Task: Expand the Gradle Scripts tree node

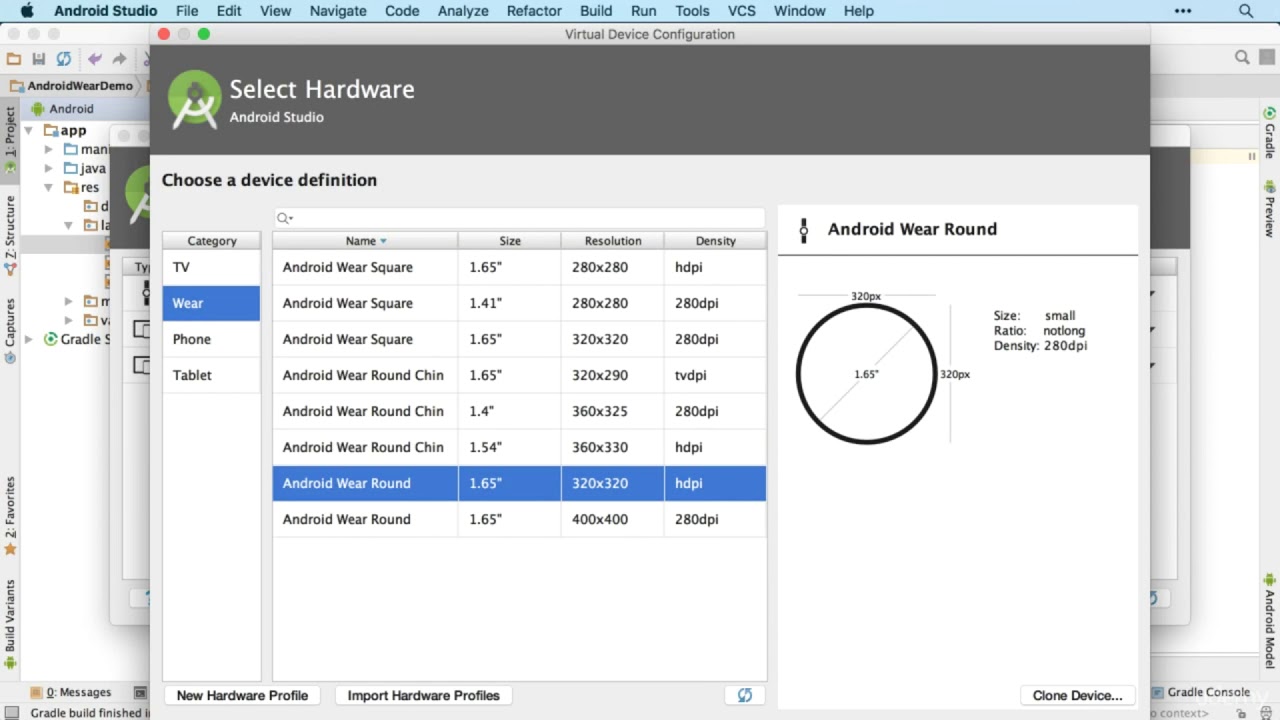Action: pos(29,339)
